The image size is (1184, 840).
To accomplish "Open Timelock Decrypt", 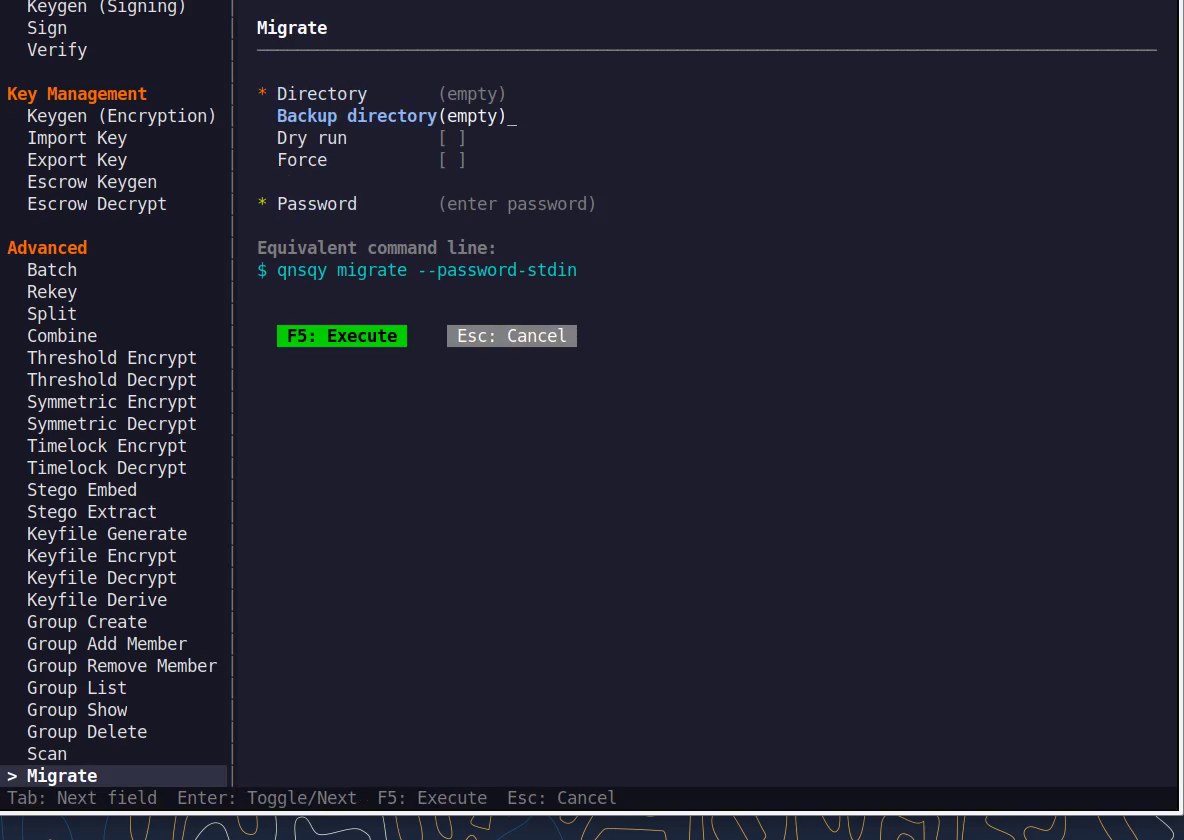I will point(107,468).
